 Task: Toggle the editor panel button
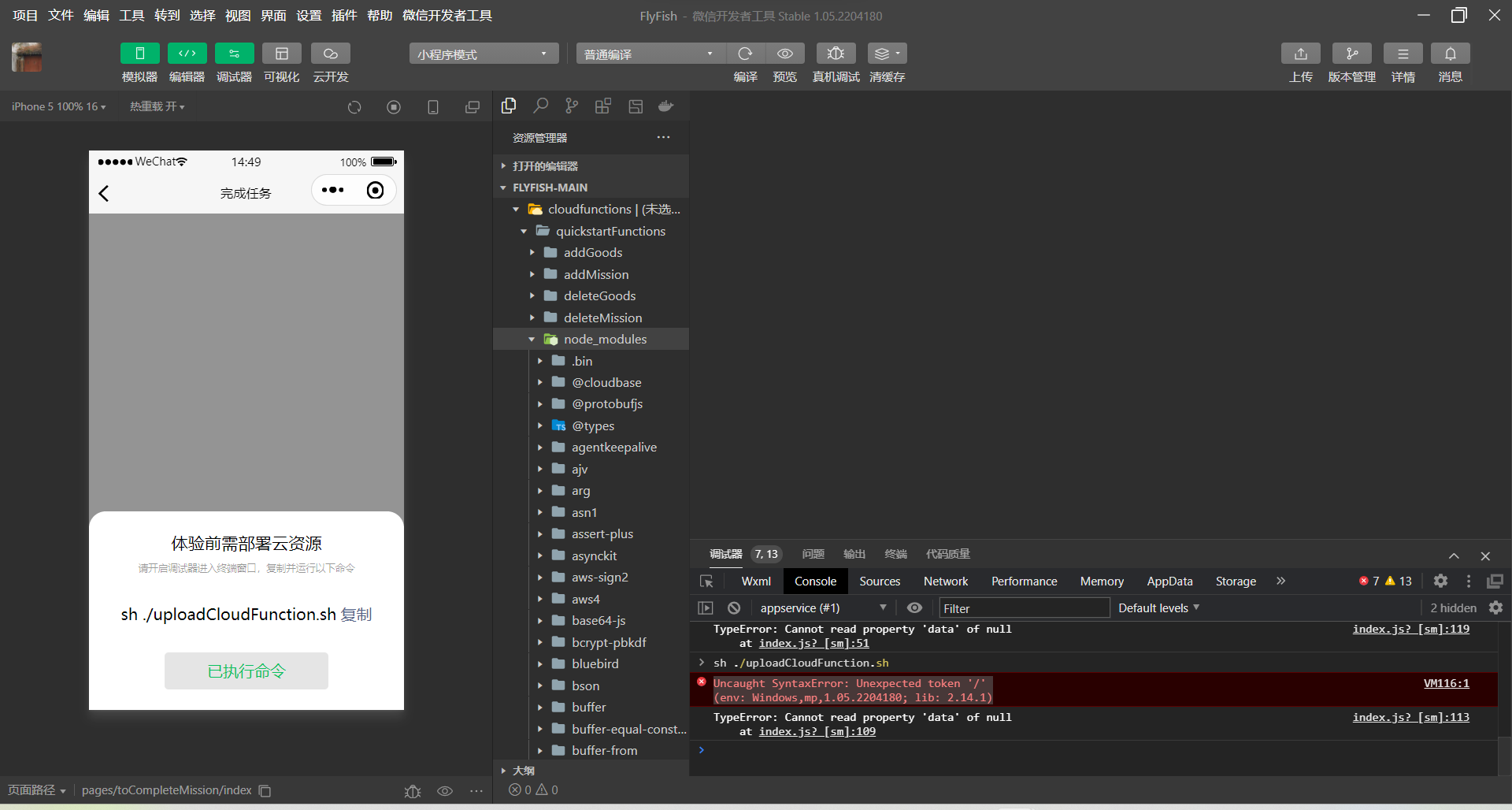pyautogui.click(x=187, y=54)
